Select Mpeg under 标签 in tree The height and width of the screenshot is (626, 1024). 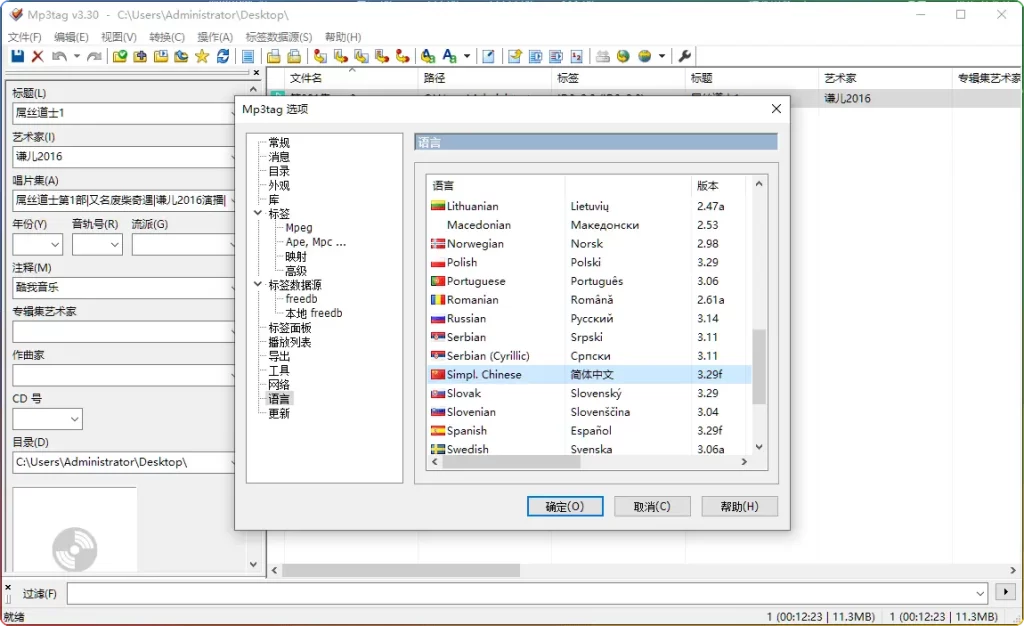[x=298, y=228]
